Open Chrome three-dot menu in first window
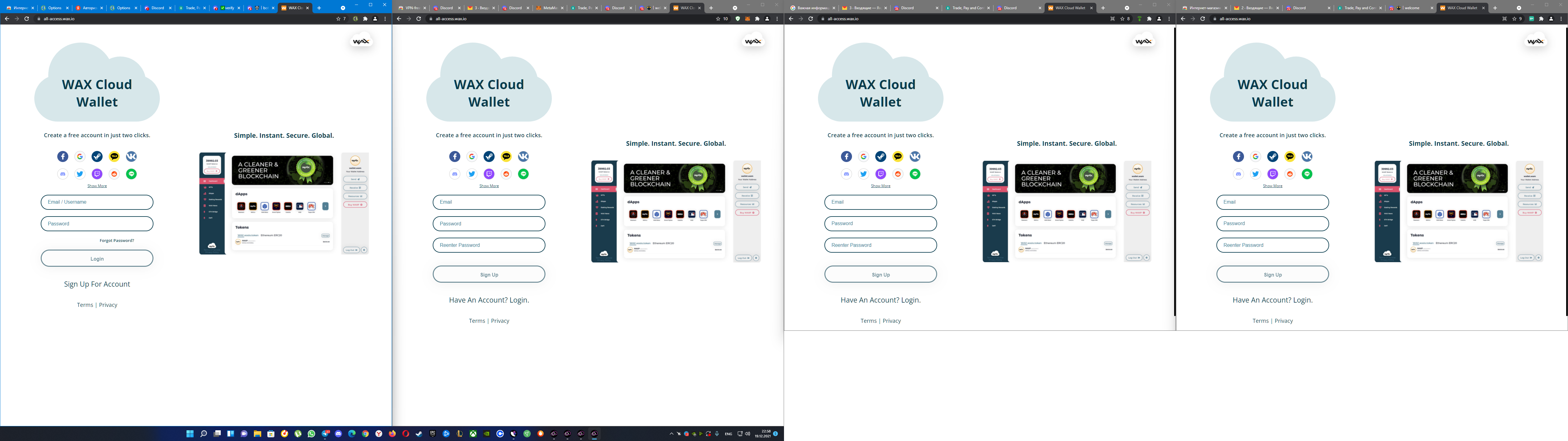This screenshot has height=441, width=1568. pos(385,19)
